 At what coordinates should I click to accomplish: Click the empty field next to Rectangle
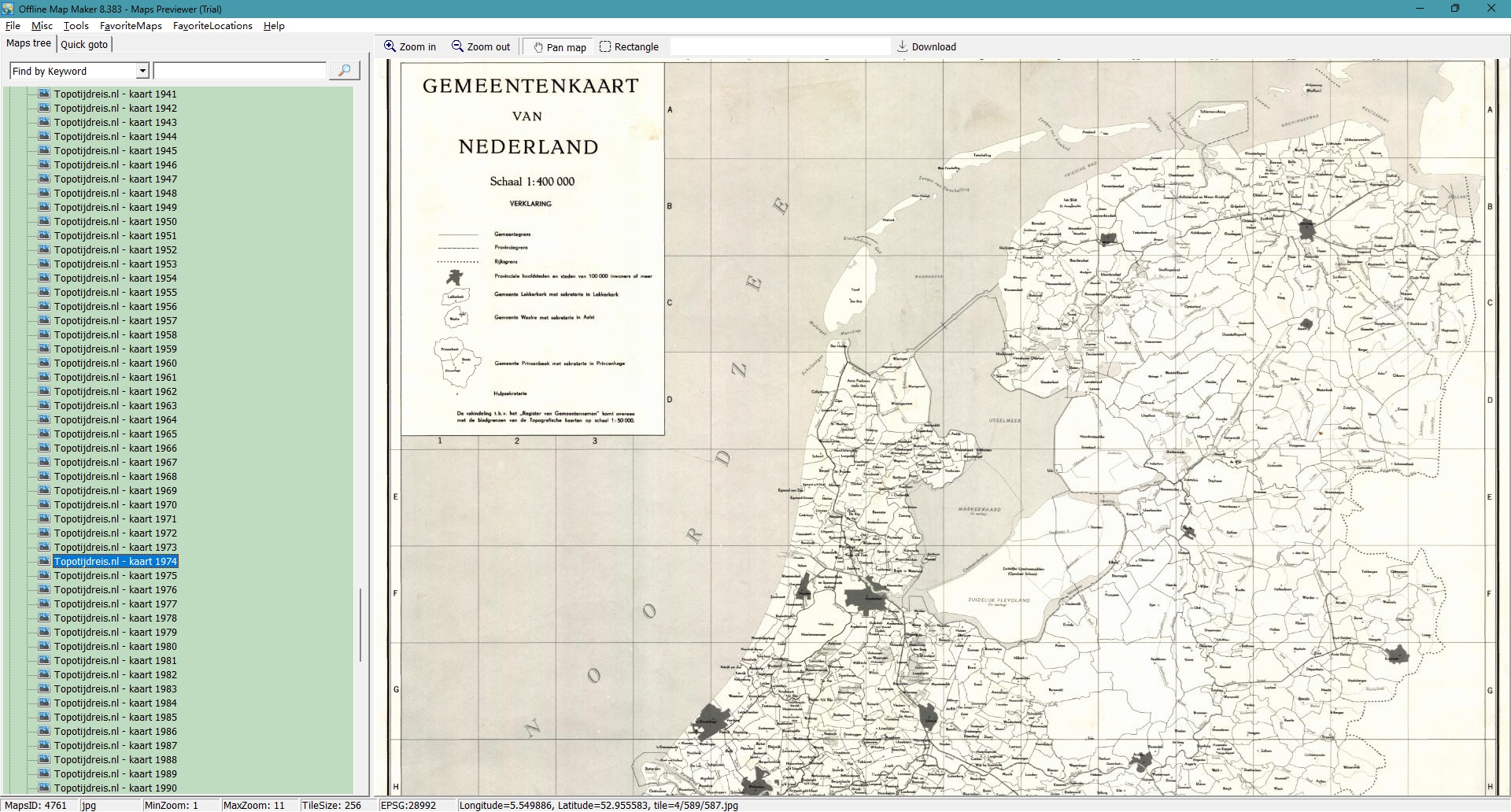[779, 47]
